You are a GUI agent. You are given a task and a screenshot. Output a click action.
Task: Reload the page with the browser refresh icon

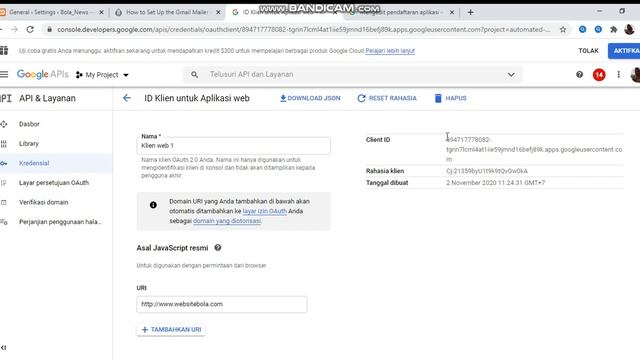30,29
